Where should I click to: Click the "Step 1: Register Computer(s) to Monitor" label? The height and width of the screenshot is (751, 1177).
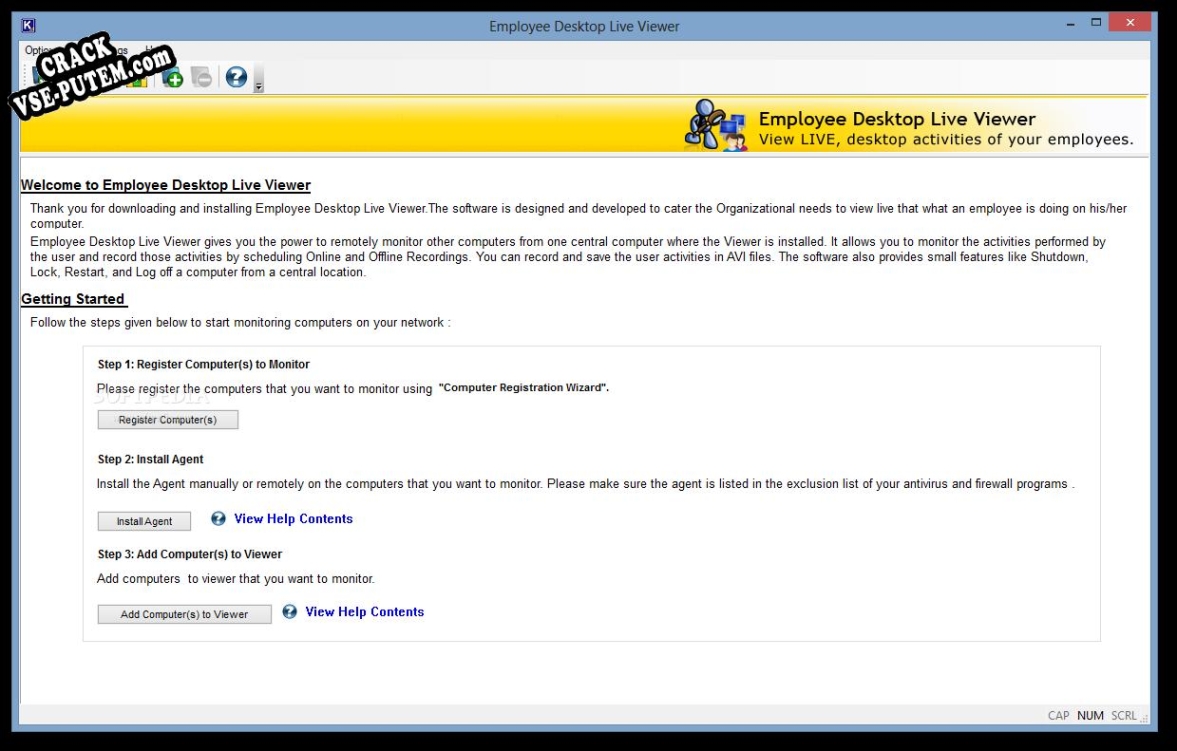point(203,364)
